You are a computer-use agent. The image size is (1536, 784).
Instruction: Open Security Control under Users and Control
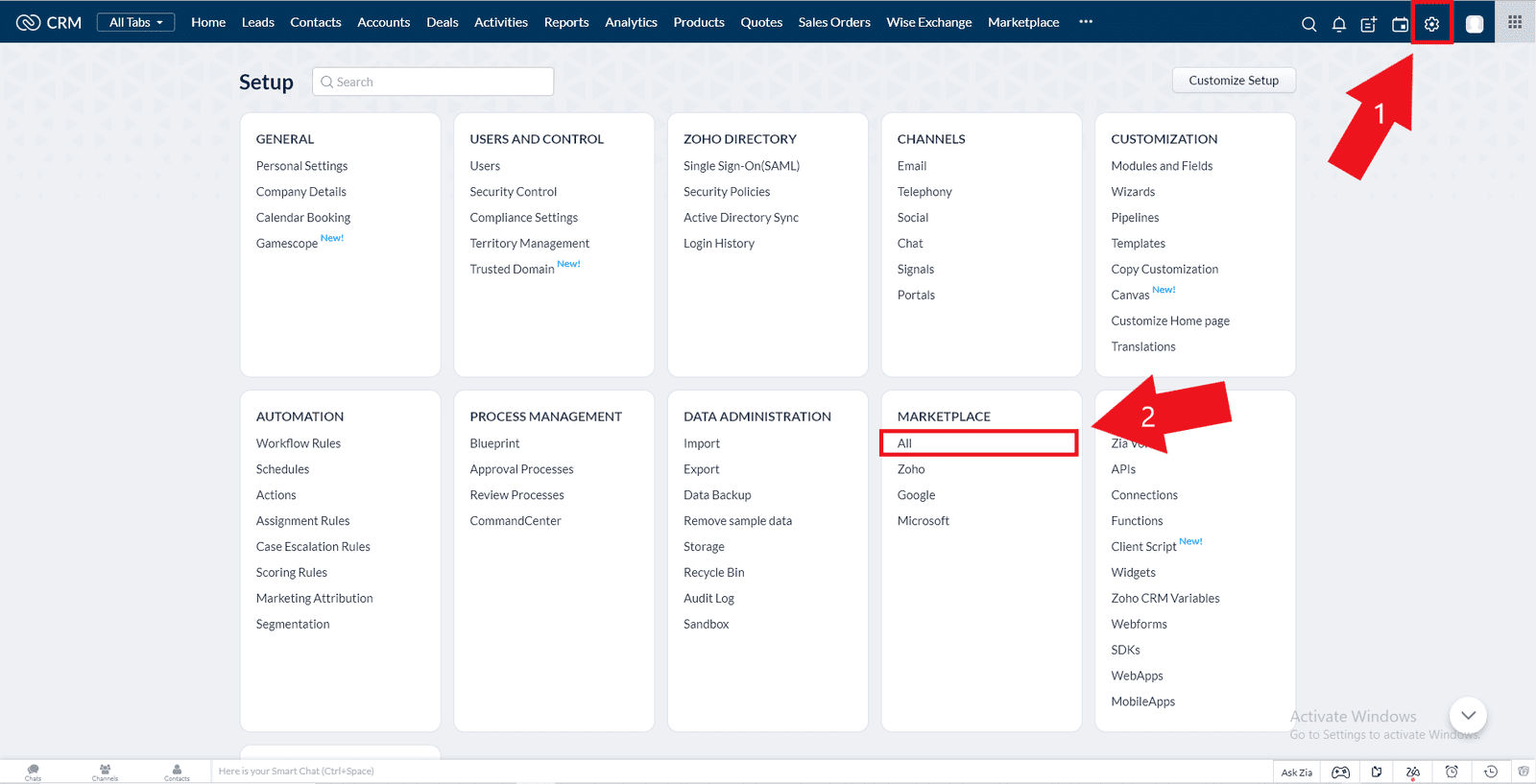pos(514,192)
